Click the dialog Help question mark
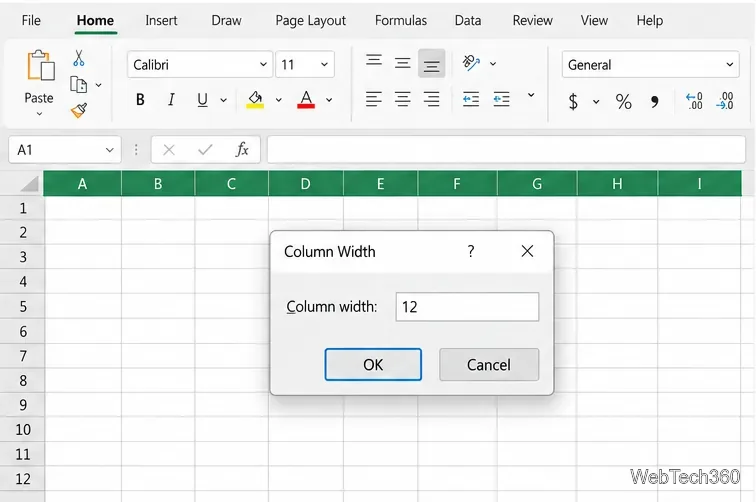This screenshot has height=502, width=756. point(471,251)
